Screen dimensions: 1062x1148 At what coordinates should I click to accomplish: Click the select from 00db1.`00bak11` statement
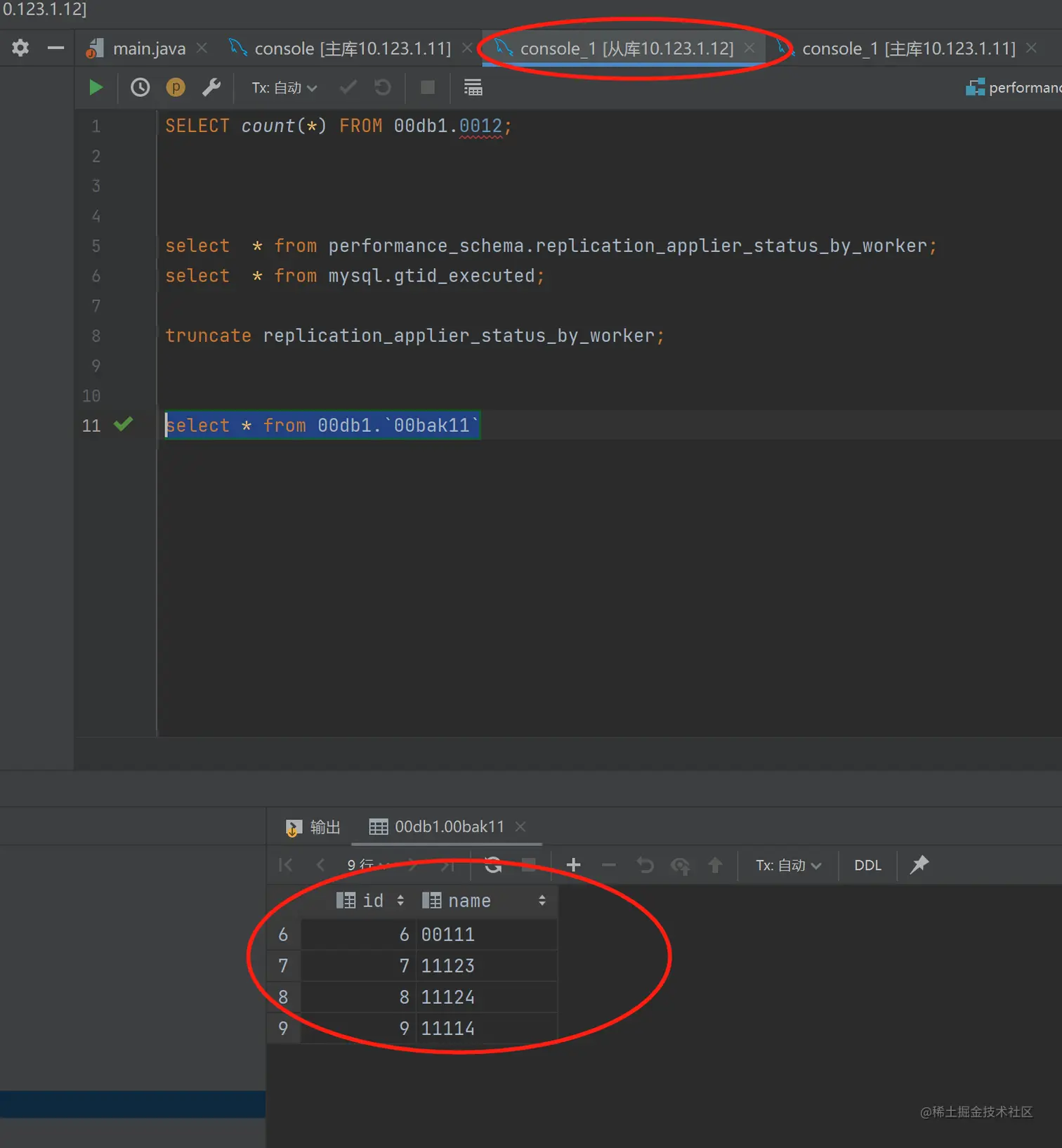(x=322, y=425)
